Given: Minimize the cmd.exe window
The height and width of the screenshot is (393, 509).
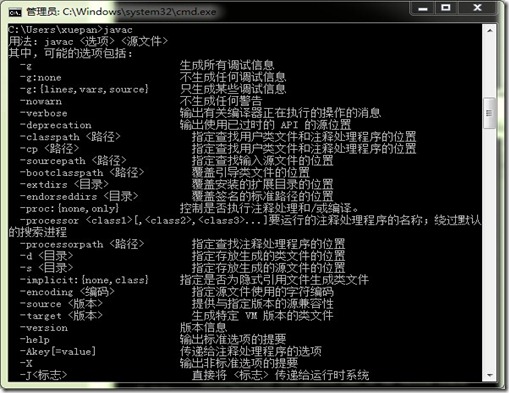Looking at the screenshot, I should pyautogui.click(x=423, y=8).
